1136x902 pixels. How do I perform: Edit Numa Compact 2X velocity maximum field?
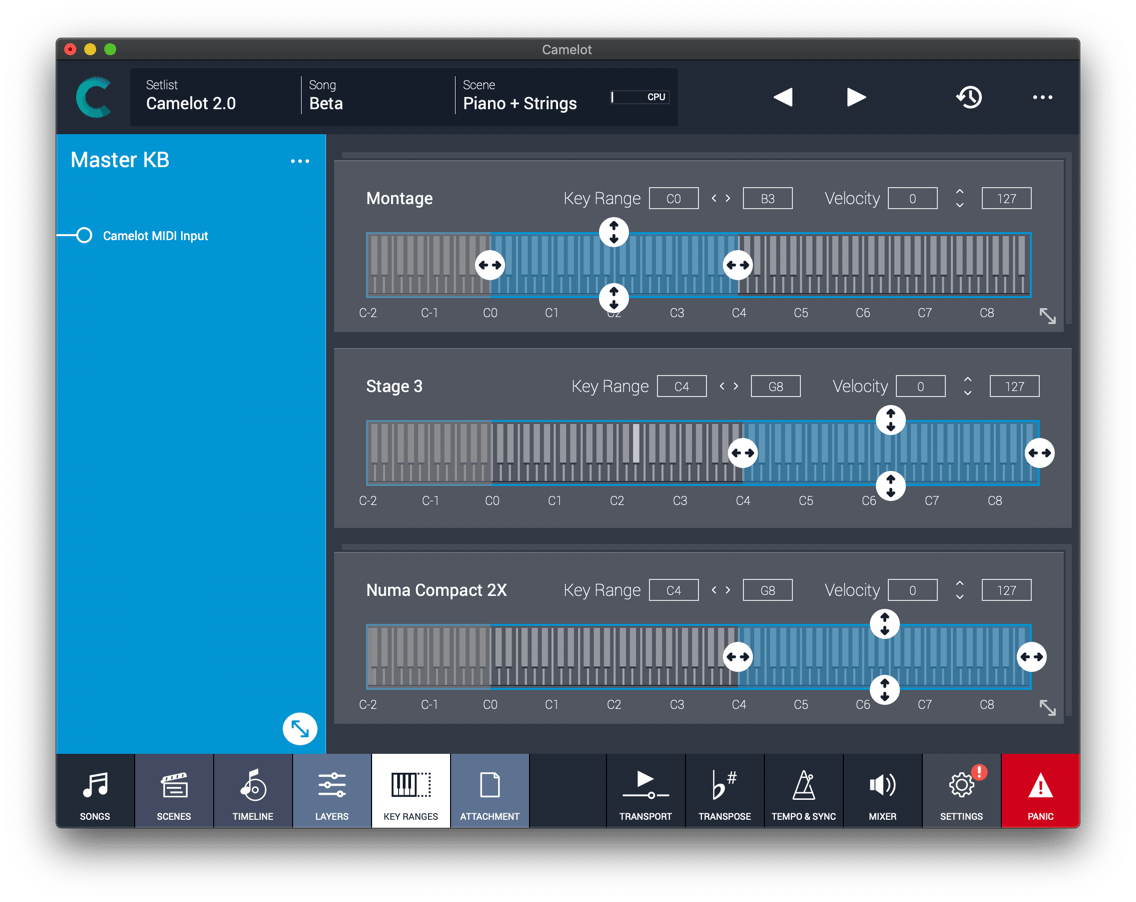pyautogui.click(x=1006, y=590)
